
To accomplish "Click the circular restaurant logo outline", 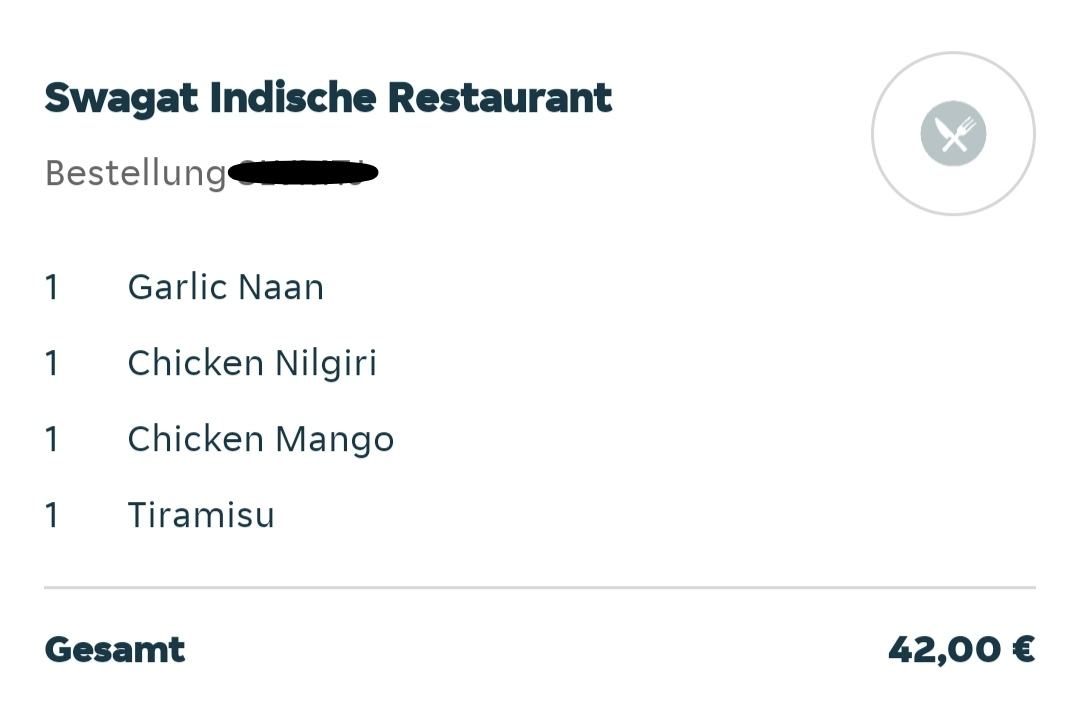I will [953, 134].
